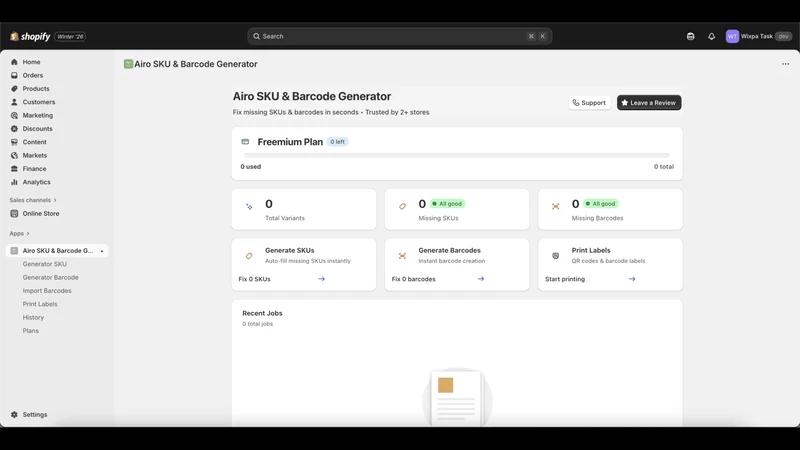Viewport: 800px width, 450px height.
Task: Open Generator Barcode subpage
Action: pos(51,277)
